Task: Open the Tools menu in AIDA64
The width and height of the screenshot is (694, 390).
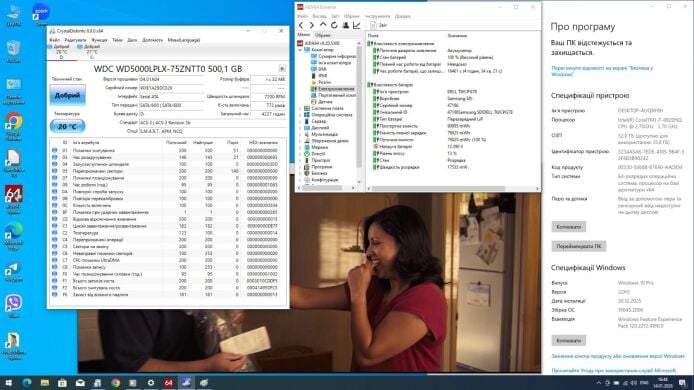Action: point(378,16)
